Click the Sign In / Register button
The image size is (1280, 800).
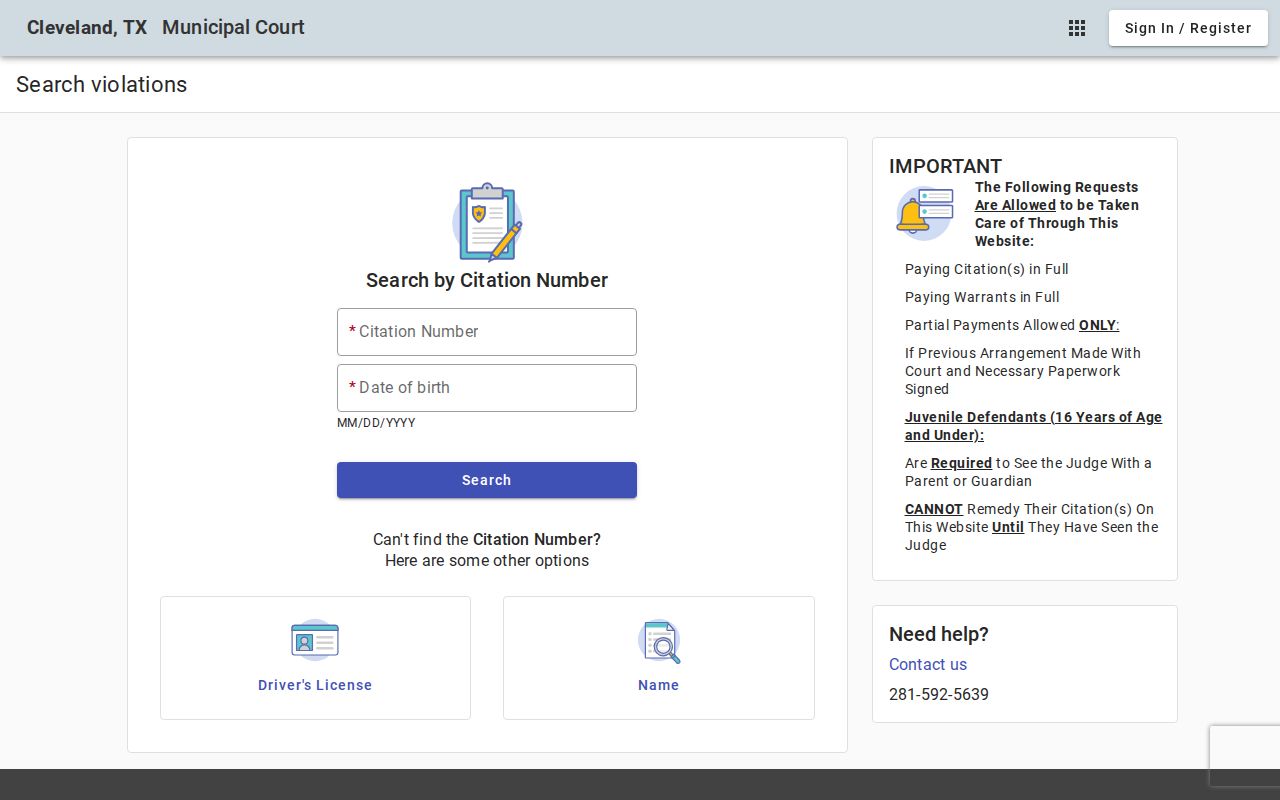1188,28
